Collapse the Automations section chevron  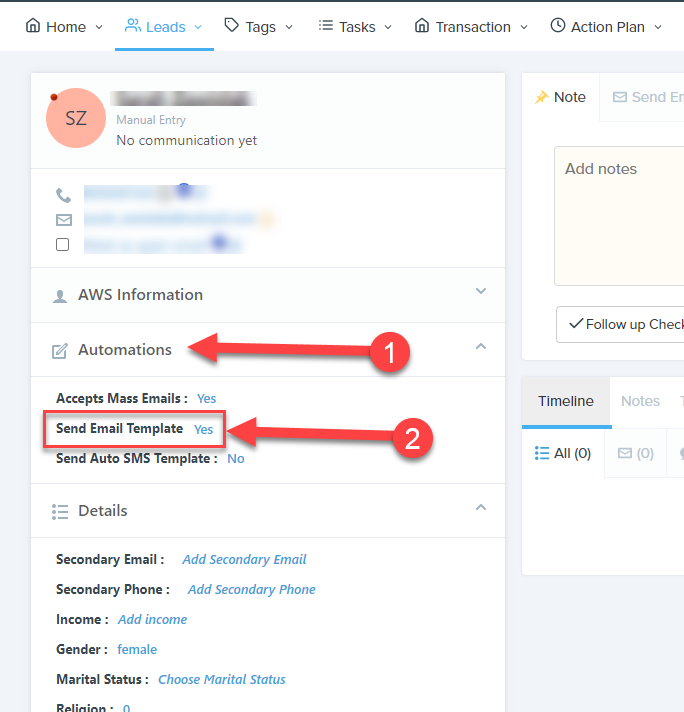(x=481, y=347)
